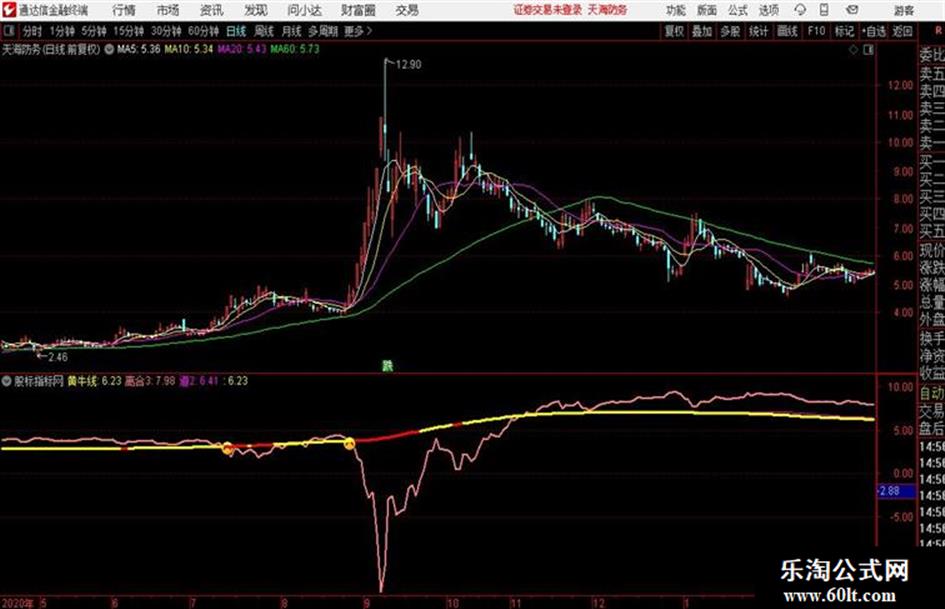Open the 市场 menu

coord(168,10)
